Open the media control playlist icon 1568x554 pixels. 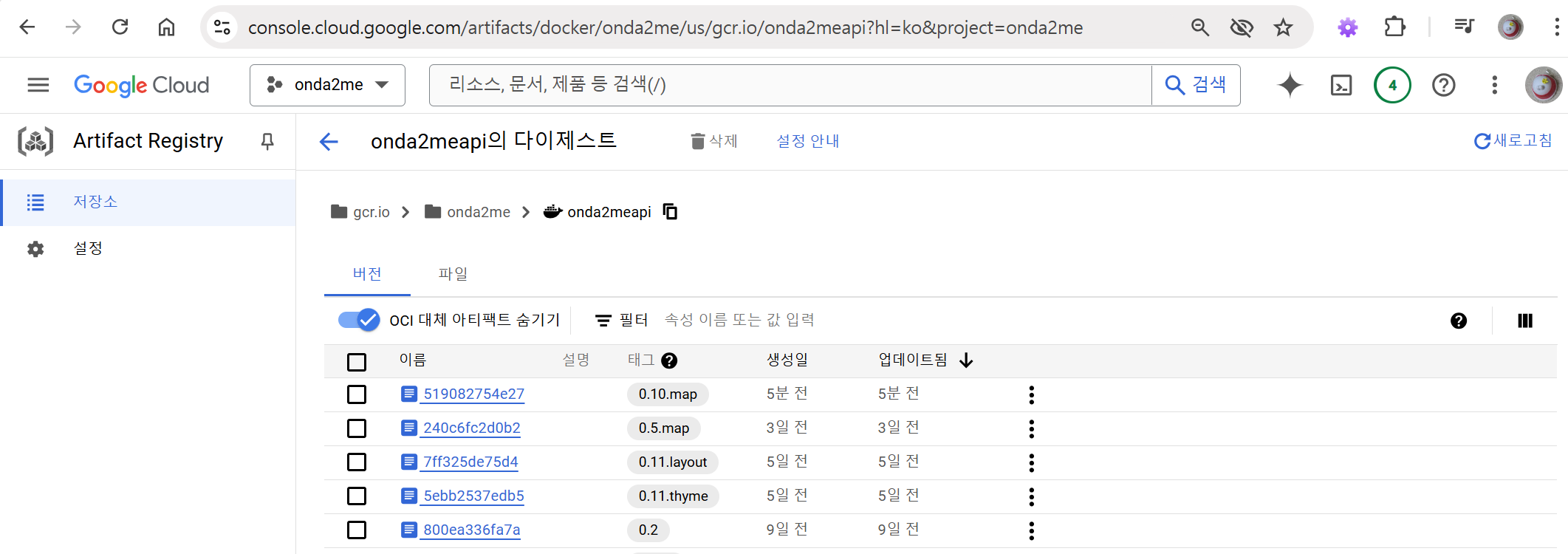click(x=1464, y=27)
